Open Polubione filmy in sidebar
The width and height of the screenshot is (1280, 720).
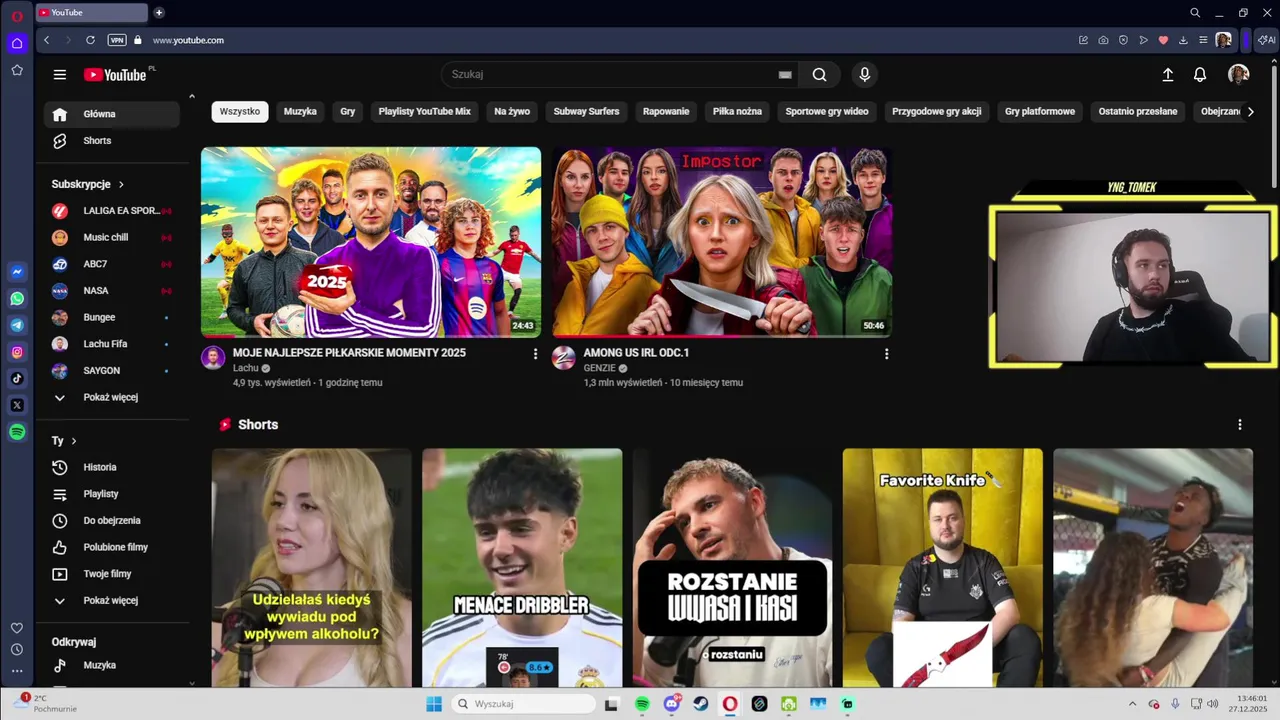pyautogui.click(x=112, y=548)
